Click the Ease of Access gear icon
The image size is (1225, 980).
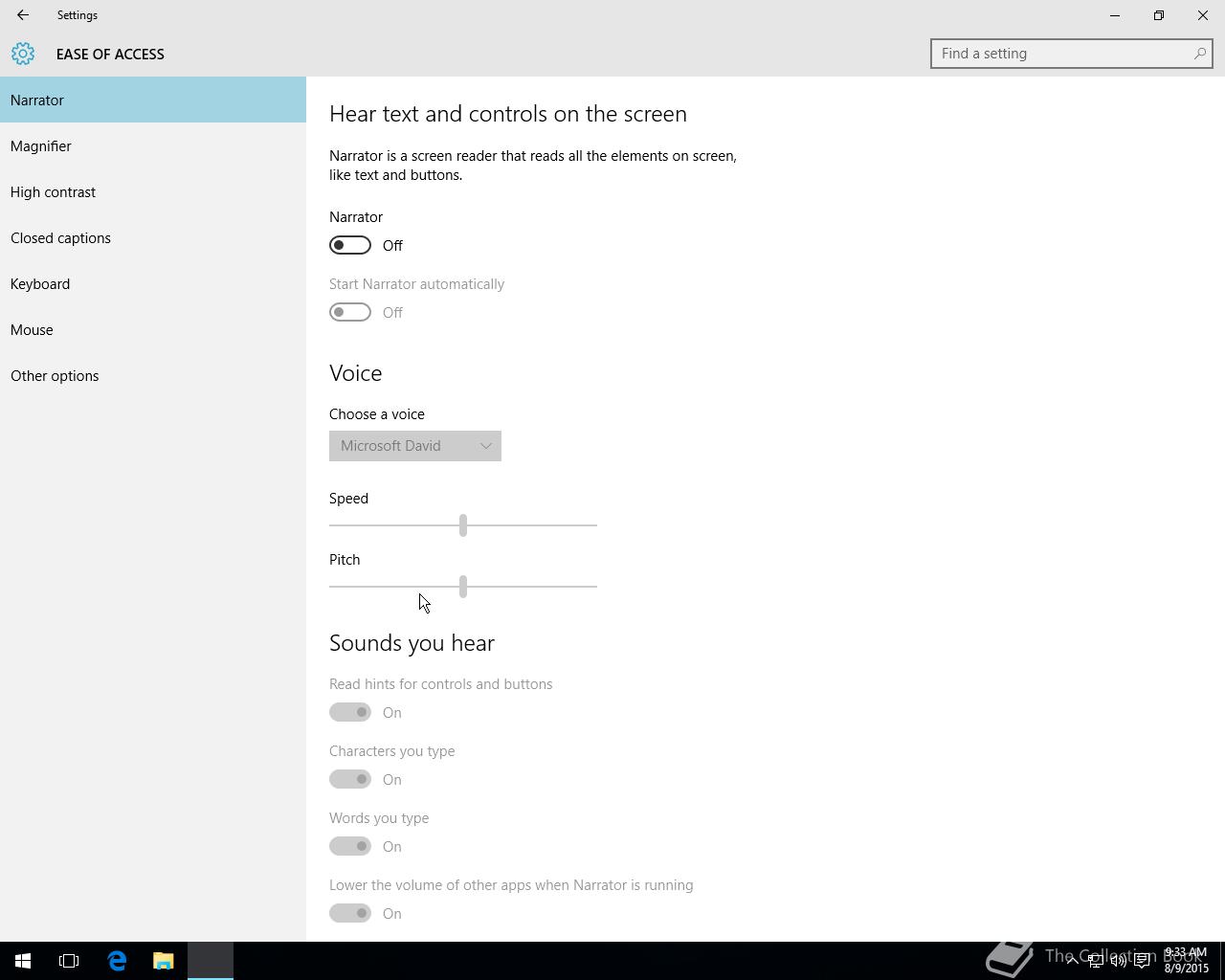(23, 54)
